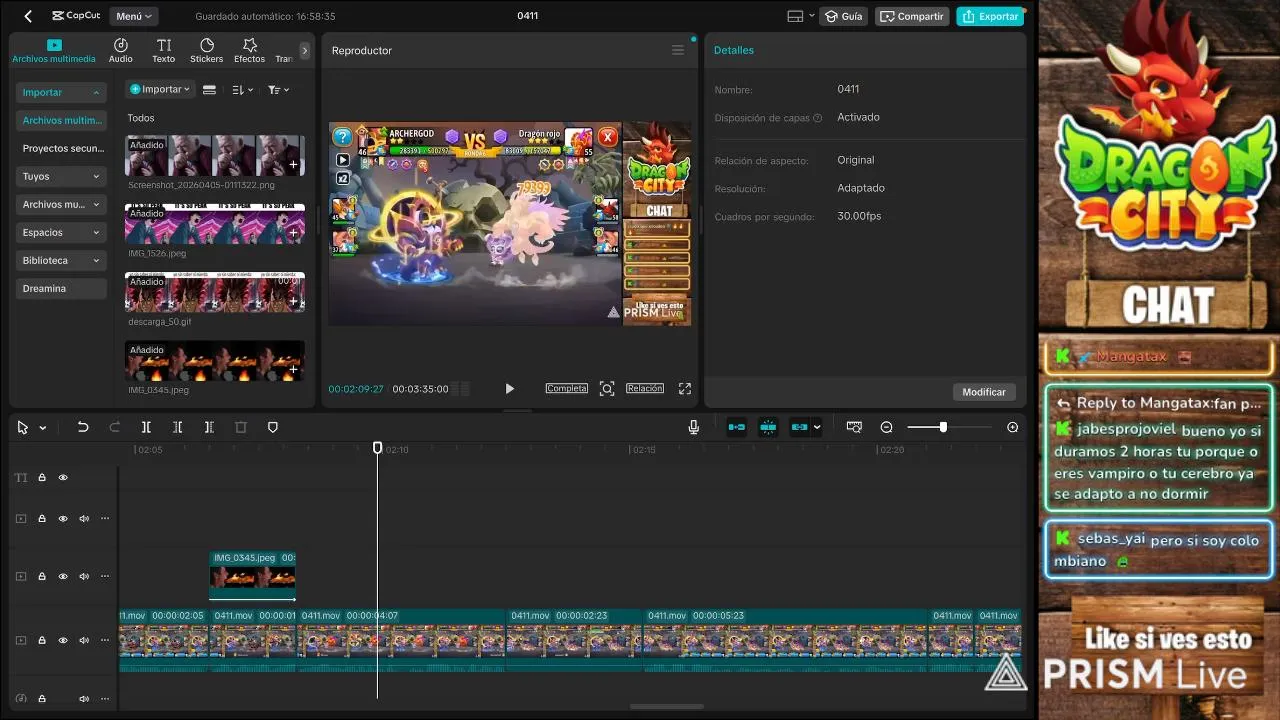Open the Stickers tab

pos(207,50)
